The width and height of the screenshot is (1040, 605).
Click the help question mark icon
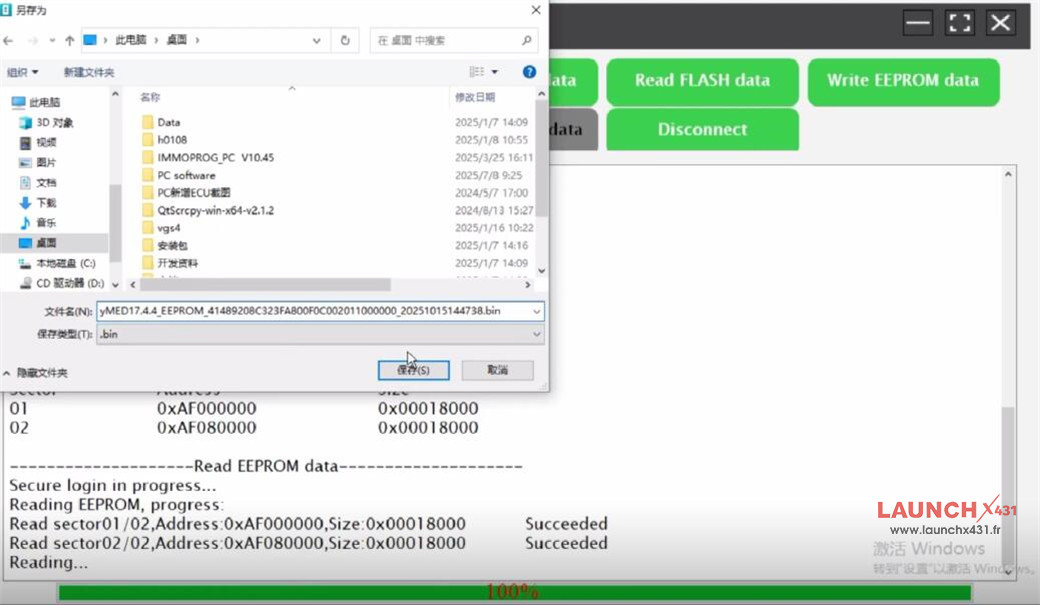coord(529,71)
